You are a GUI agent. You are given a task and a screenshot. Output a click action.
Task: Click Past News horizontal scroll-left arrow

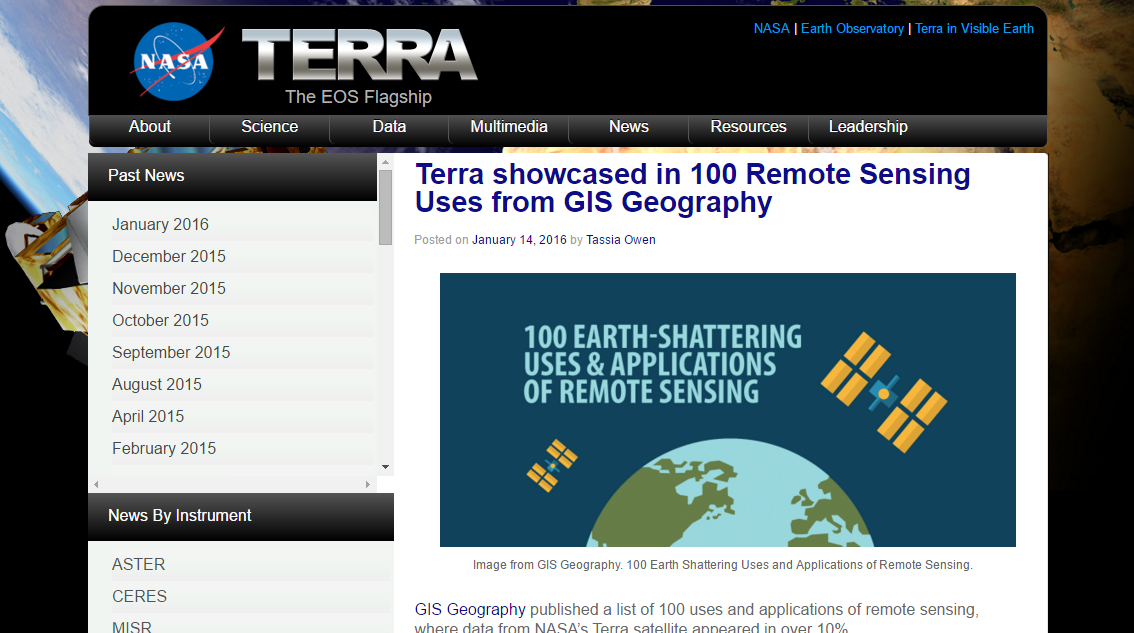96,484
